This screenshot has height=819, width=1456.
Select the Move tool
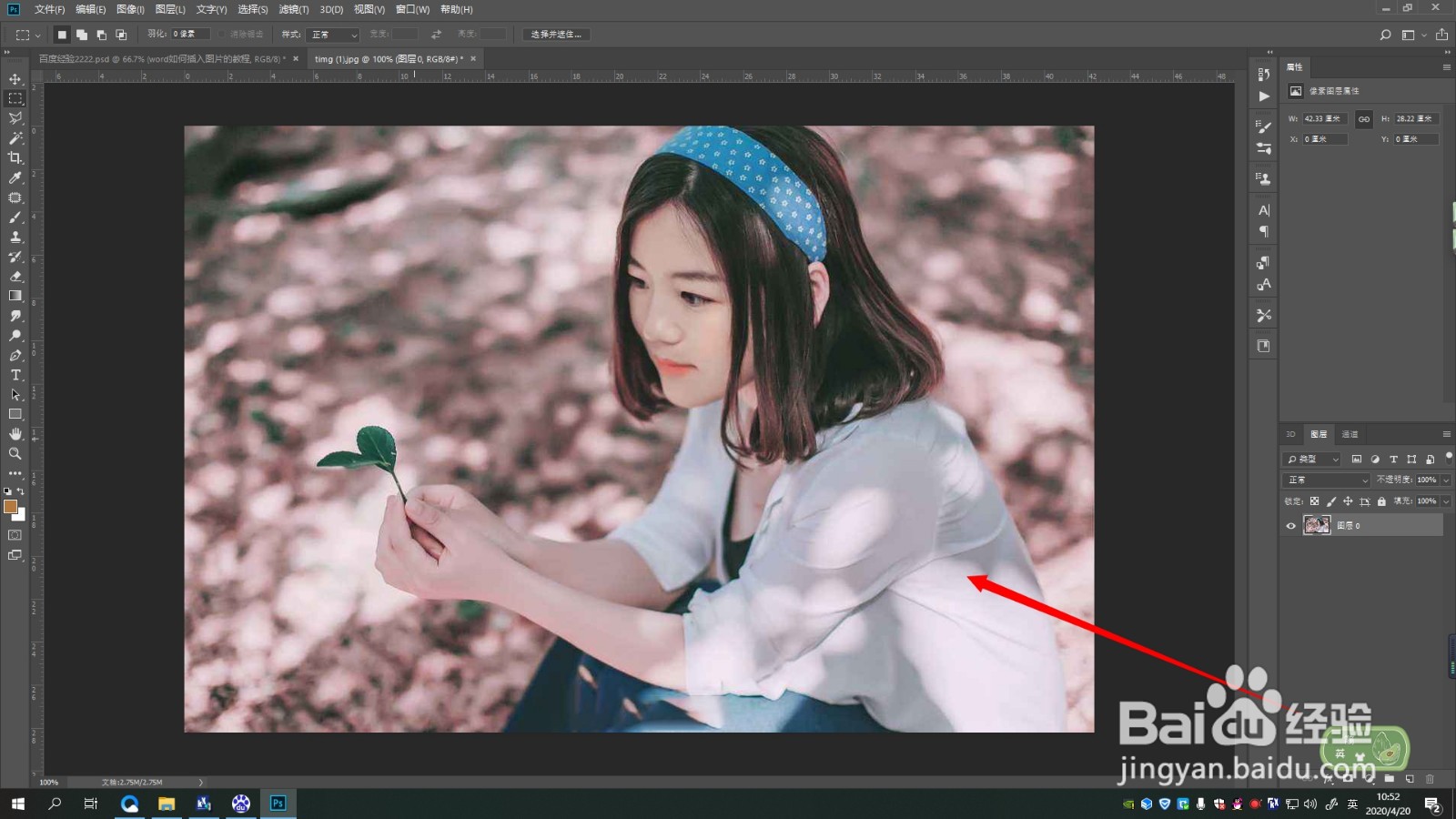(x=15, y=79)
